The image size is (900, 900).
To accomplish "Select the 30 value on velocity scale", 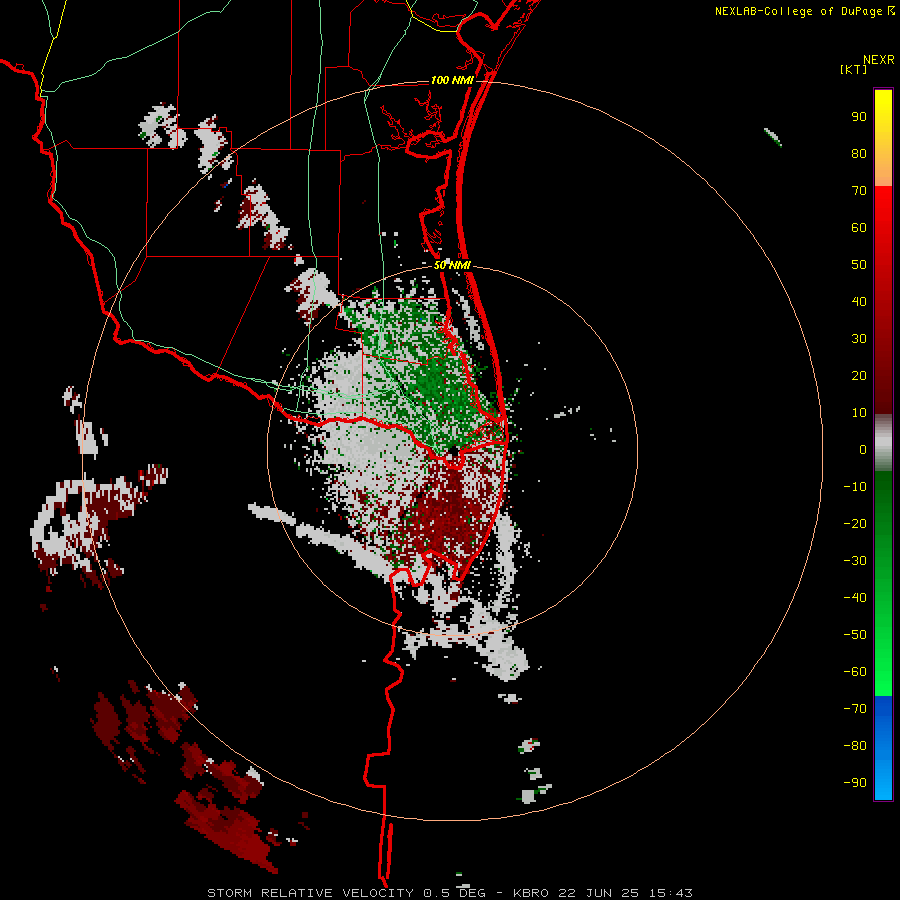I will point(859,339).
